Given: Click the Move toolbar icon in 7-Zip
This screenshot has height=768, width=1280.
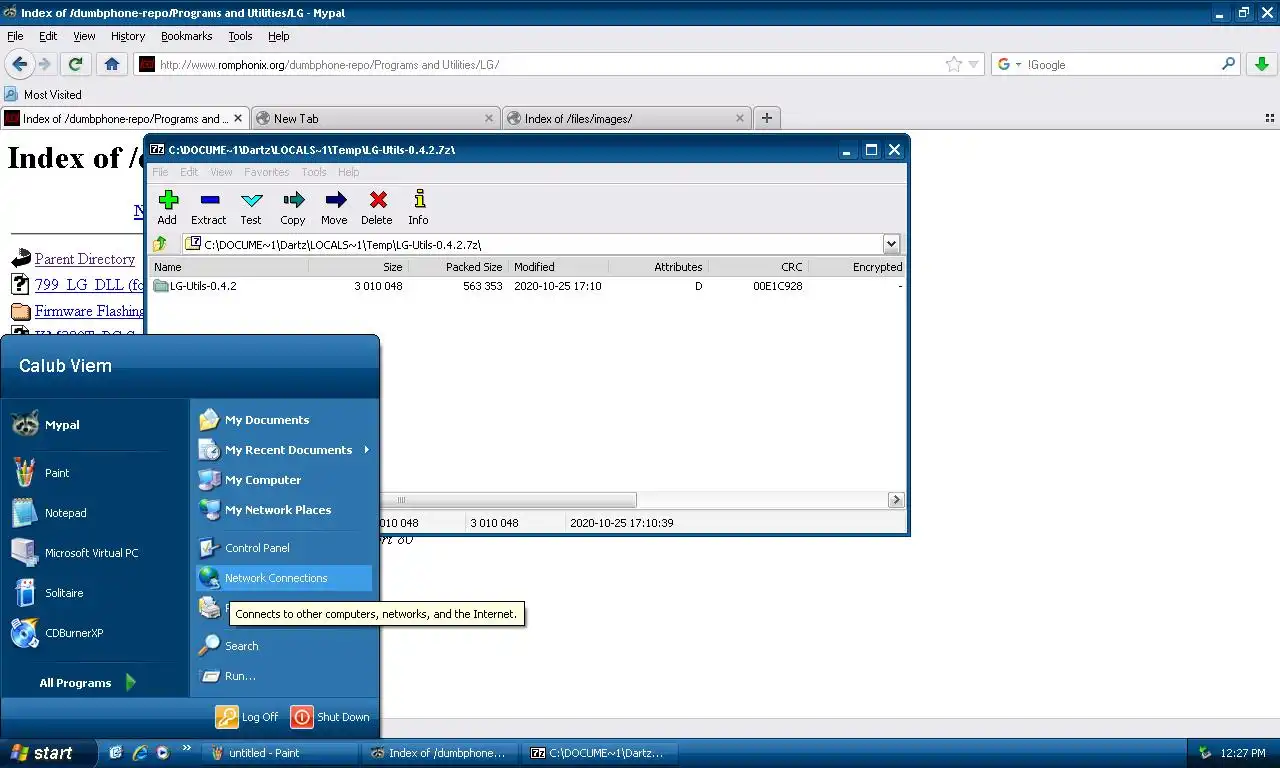Looking at the screenshot, I should [x=334, y=208].
